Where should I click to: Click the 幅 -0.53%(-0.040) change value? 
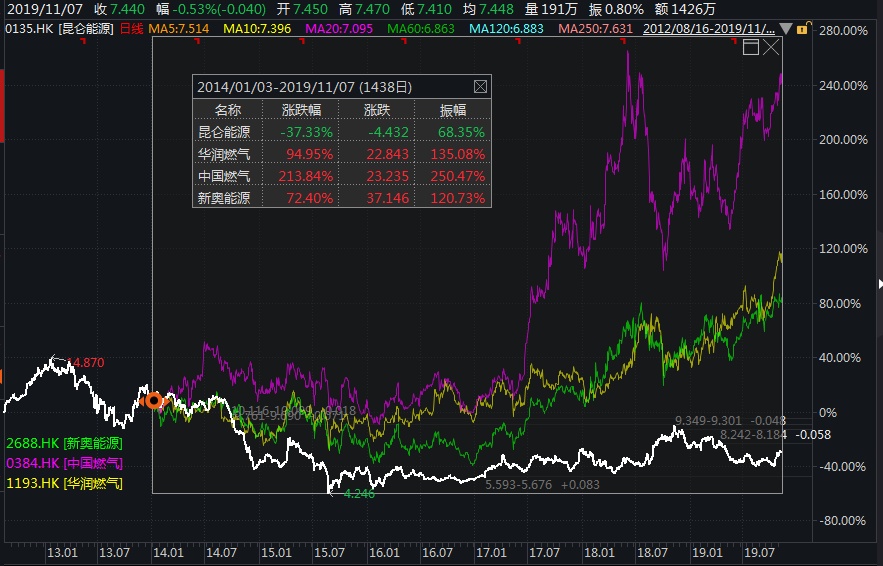pos(211,9)
